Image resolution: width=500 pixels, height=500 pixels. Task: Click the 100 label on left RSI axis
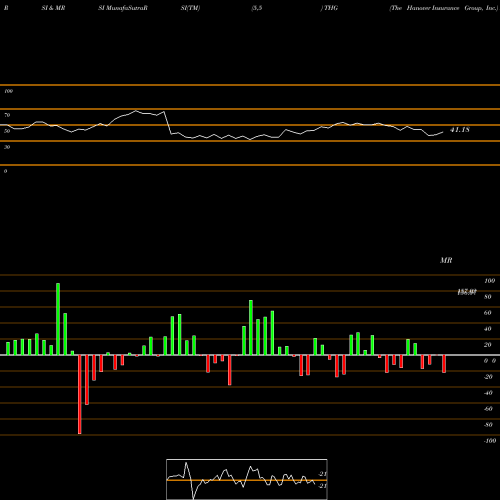(x=8, y=91)
